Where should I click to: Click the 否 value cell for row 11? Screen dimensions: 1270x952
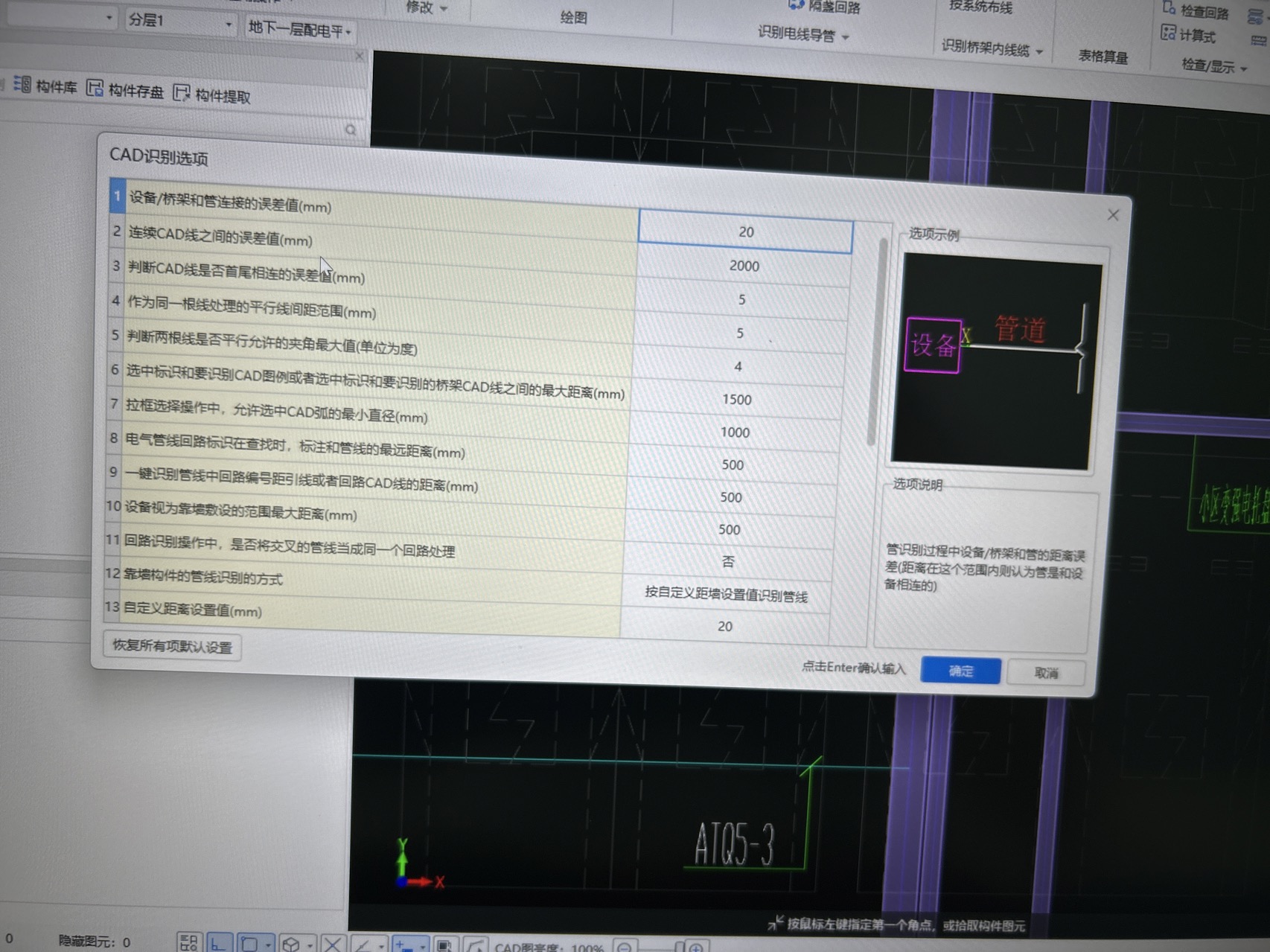point(727,562)
